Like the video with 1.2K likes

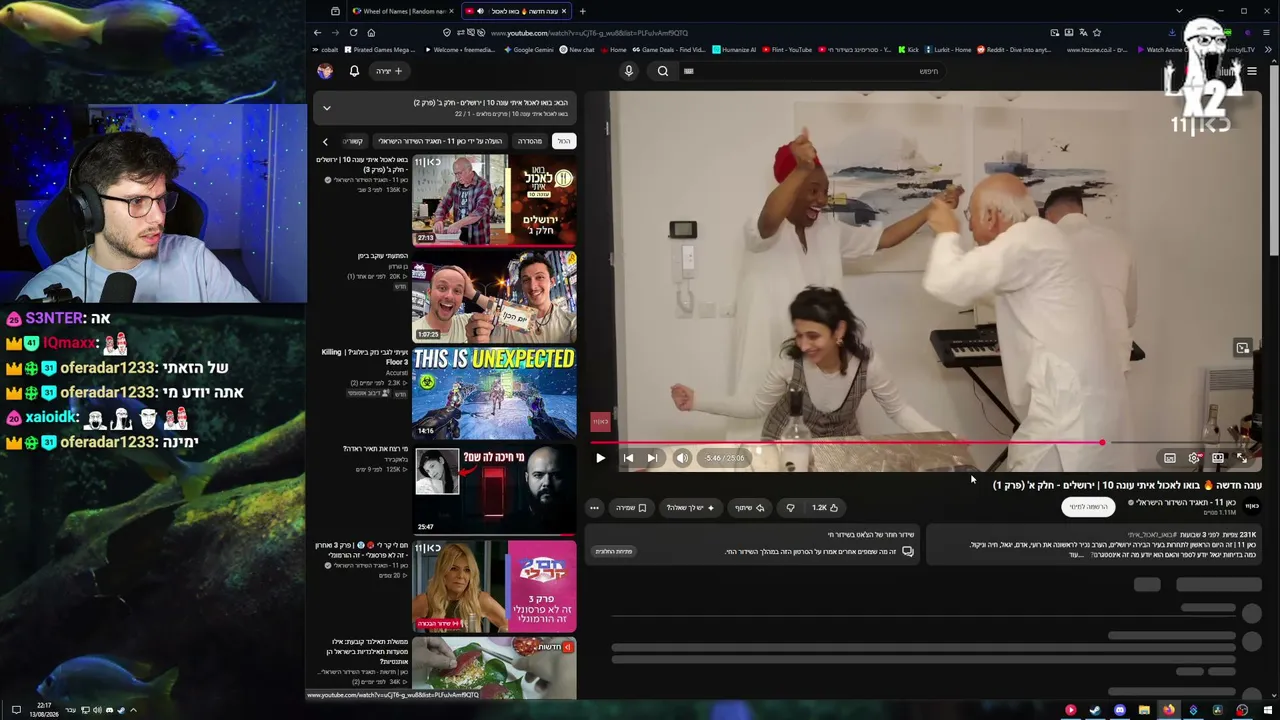[825, 508]
